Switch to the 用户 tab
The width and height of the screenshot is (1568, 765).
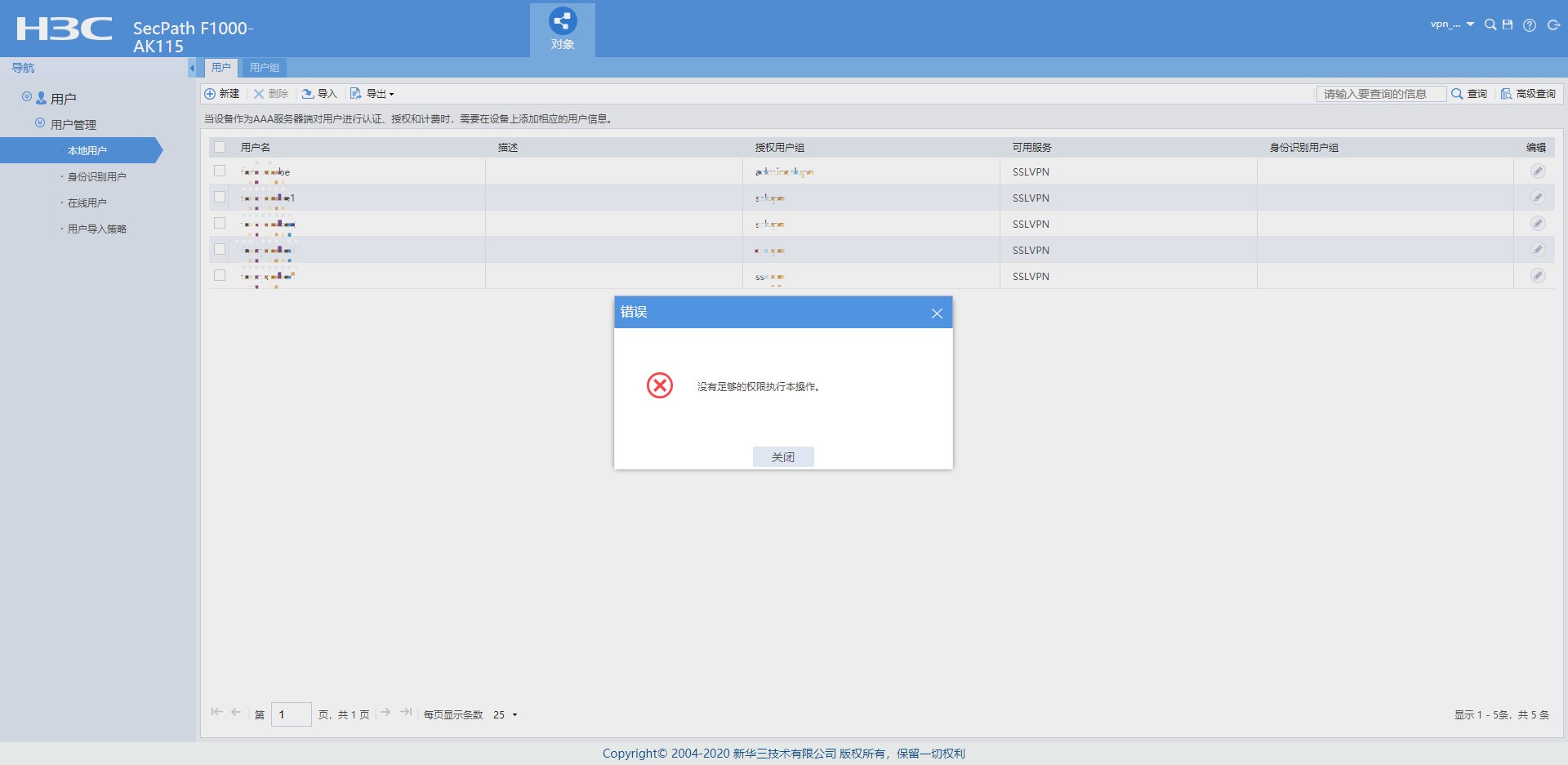tap(220, 68)
